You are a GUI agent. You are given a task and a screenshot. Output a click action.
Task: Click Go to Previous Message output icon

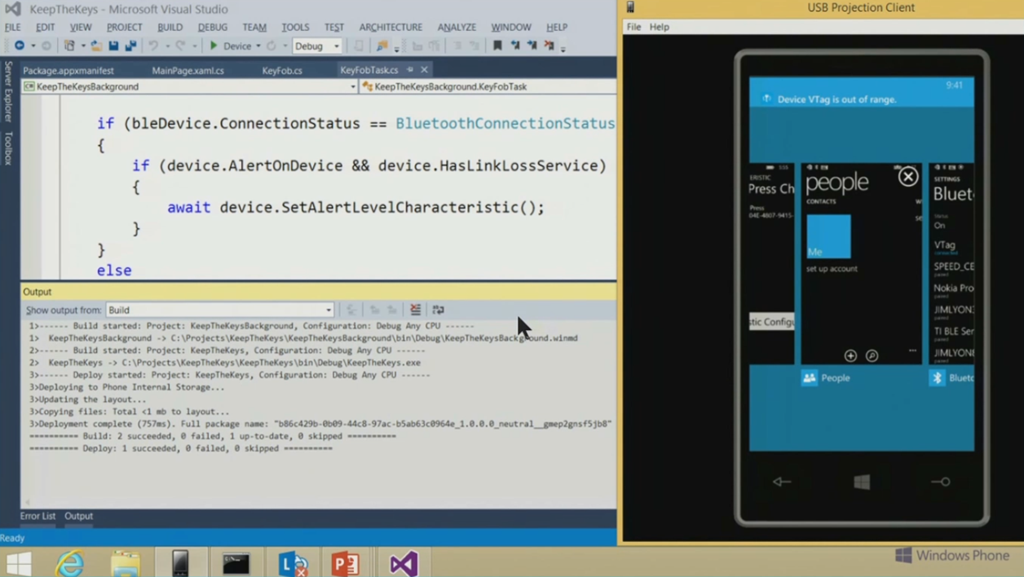(375, 309)
